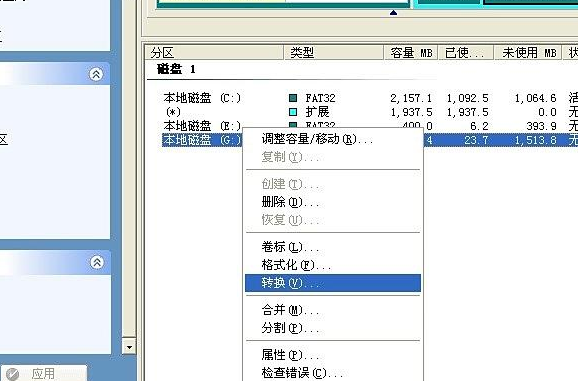Sort the list by the 分区 column header
This screenshot has width=578, height=381.
pos(214,53)
